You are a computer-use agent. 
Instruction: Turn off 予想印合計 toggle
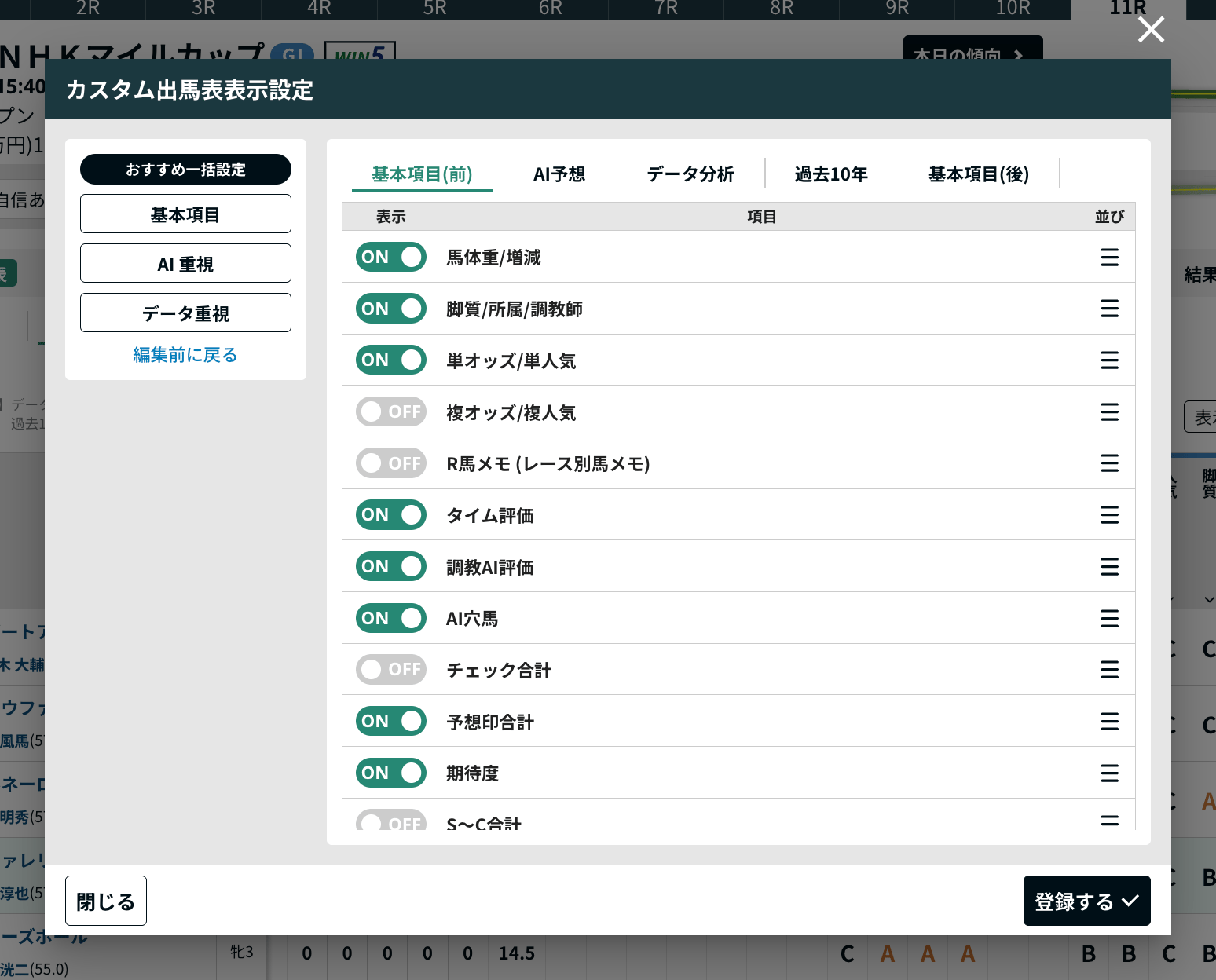click(x=391, y=721)
